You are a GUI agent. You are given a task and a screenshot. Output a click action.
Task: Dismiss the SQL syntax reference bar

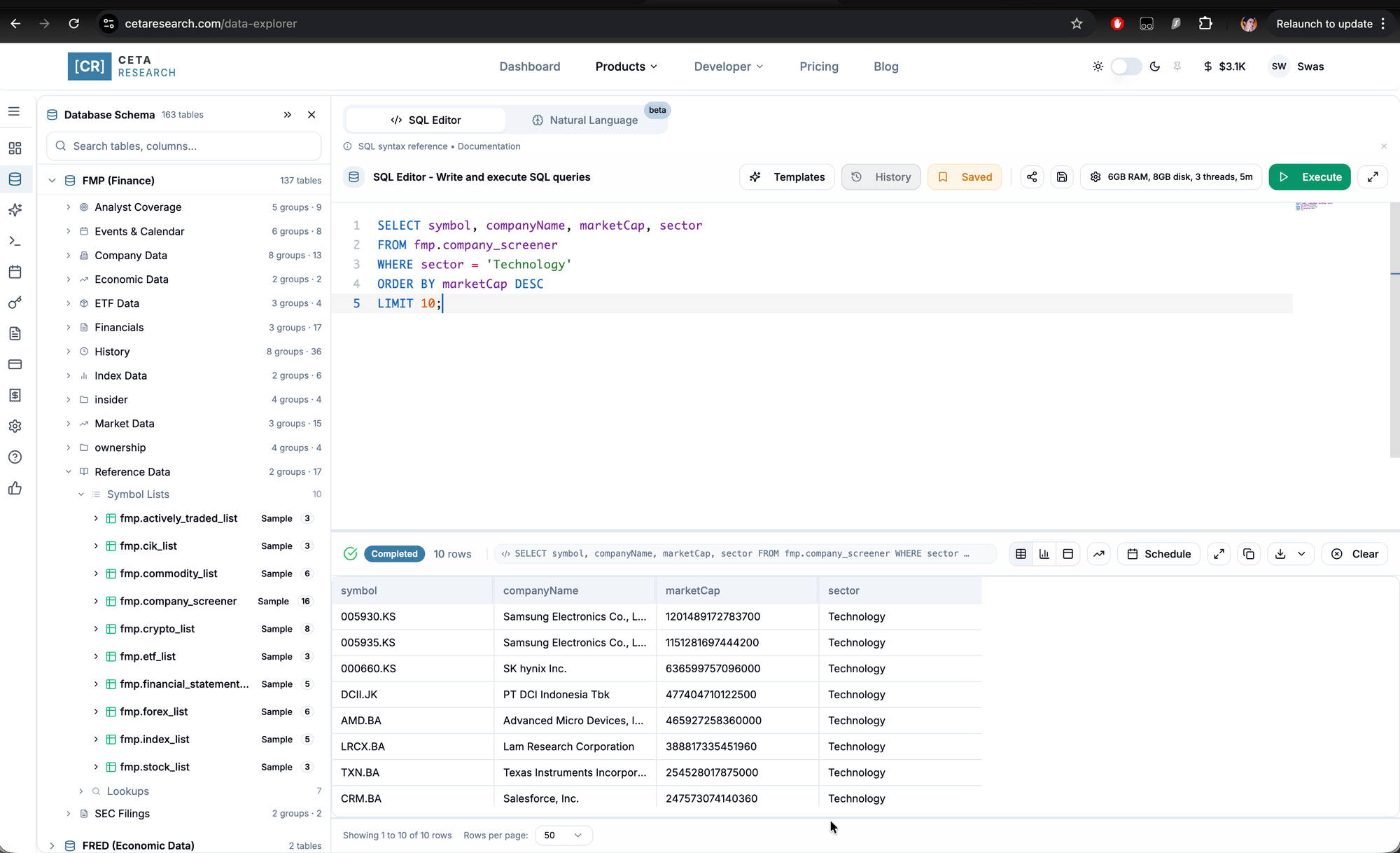click(1384, 146)
